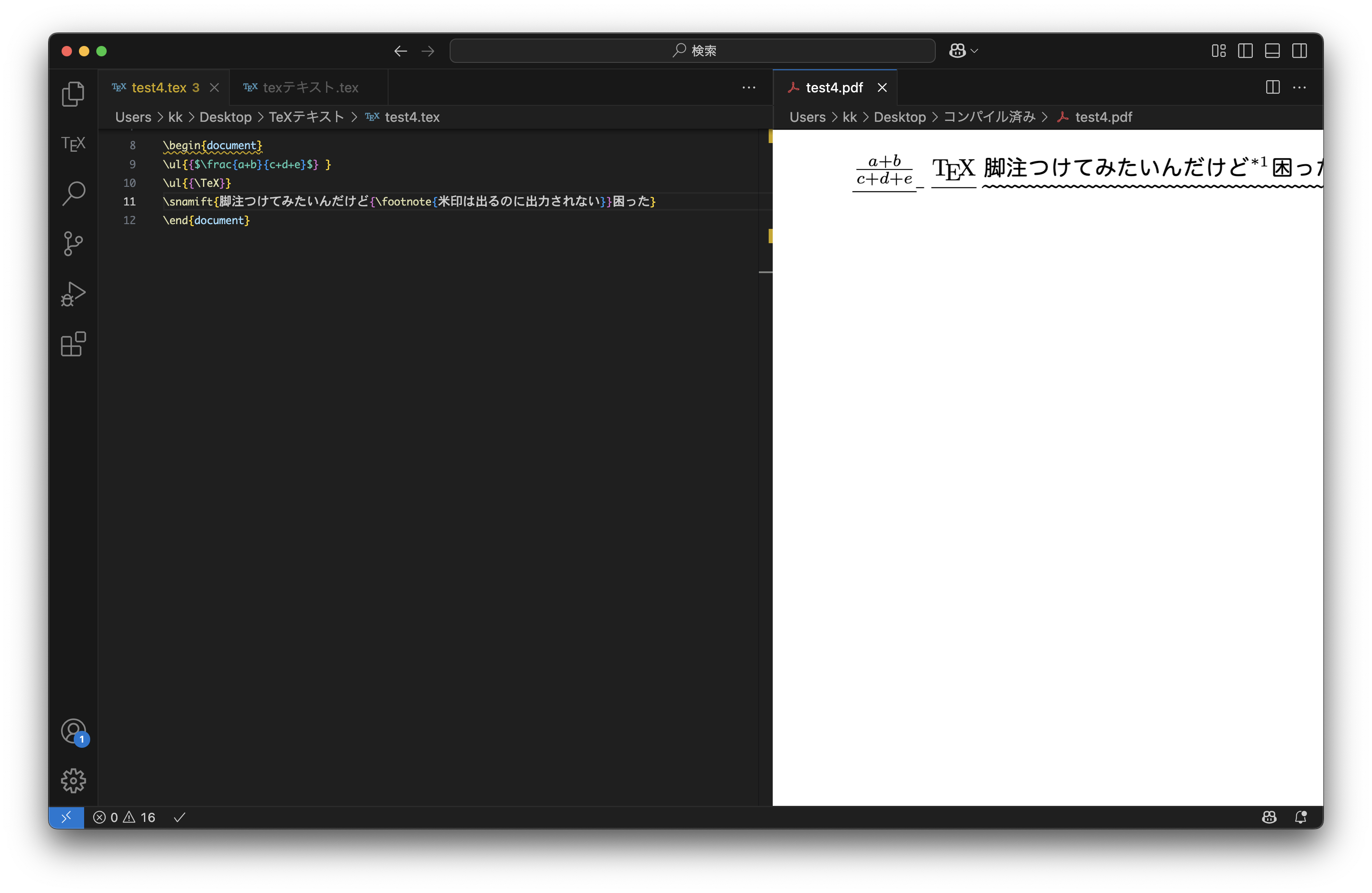Show problems: 0 errors 16 warnings

point(124,817)
